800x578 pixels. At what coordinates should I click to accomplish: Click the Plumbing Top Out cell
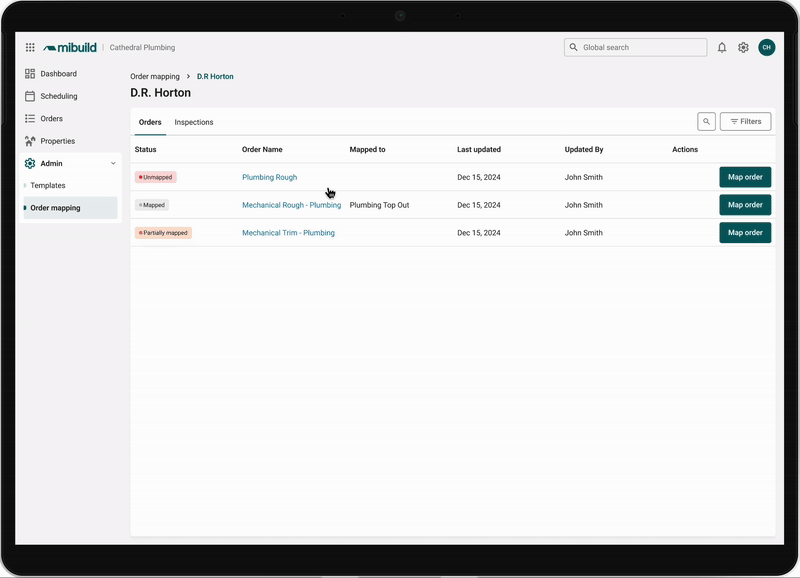pos(379,205)
